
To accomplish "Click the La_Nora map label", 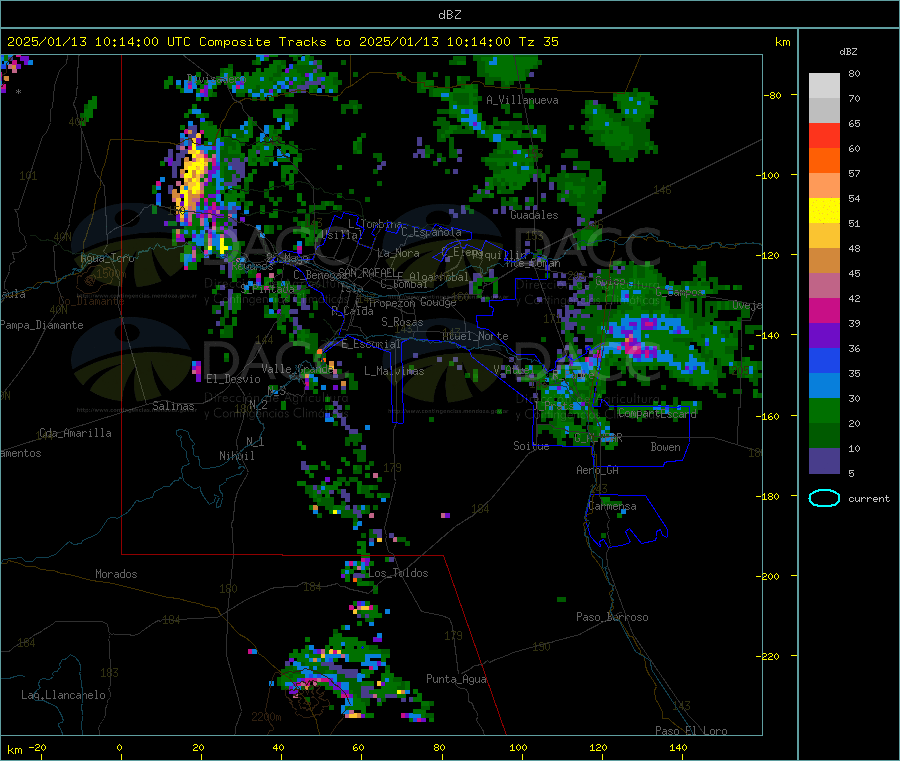I will click(398, 254).
